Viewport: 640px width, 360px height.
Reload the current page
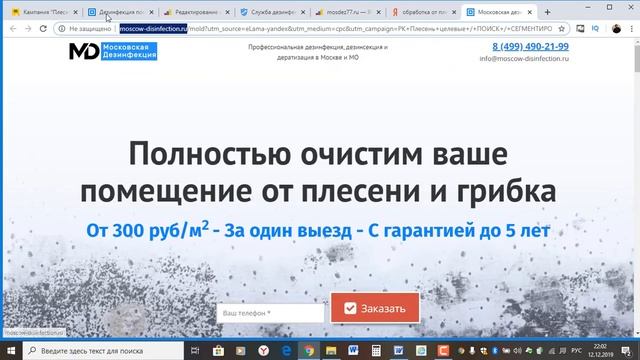click(43, 29)
